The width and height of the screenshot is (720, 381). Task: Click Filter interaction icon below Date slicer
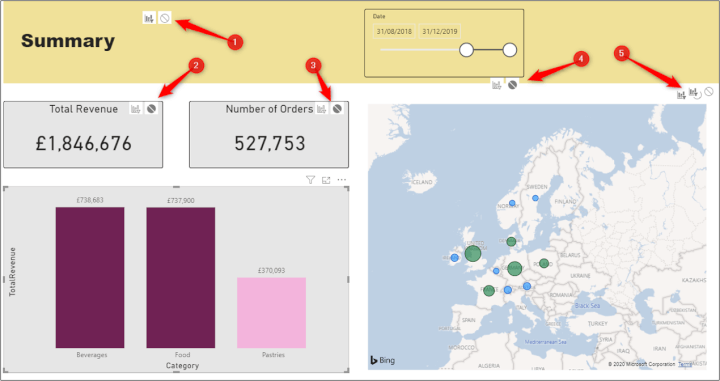click(x=496, y=85)
